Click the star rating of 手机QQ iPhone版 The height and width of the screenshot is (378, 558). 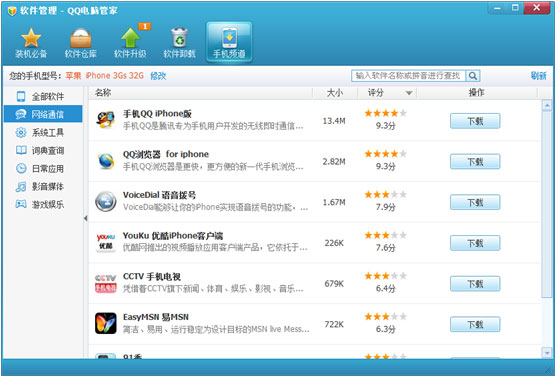coord(385,113)
